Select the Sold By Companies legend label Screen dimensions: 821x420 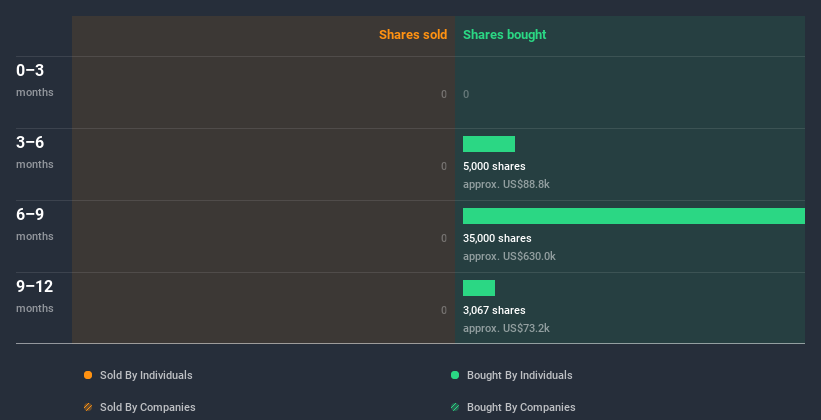pos(148,407)
